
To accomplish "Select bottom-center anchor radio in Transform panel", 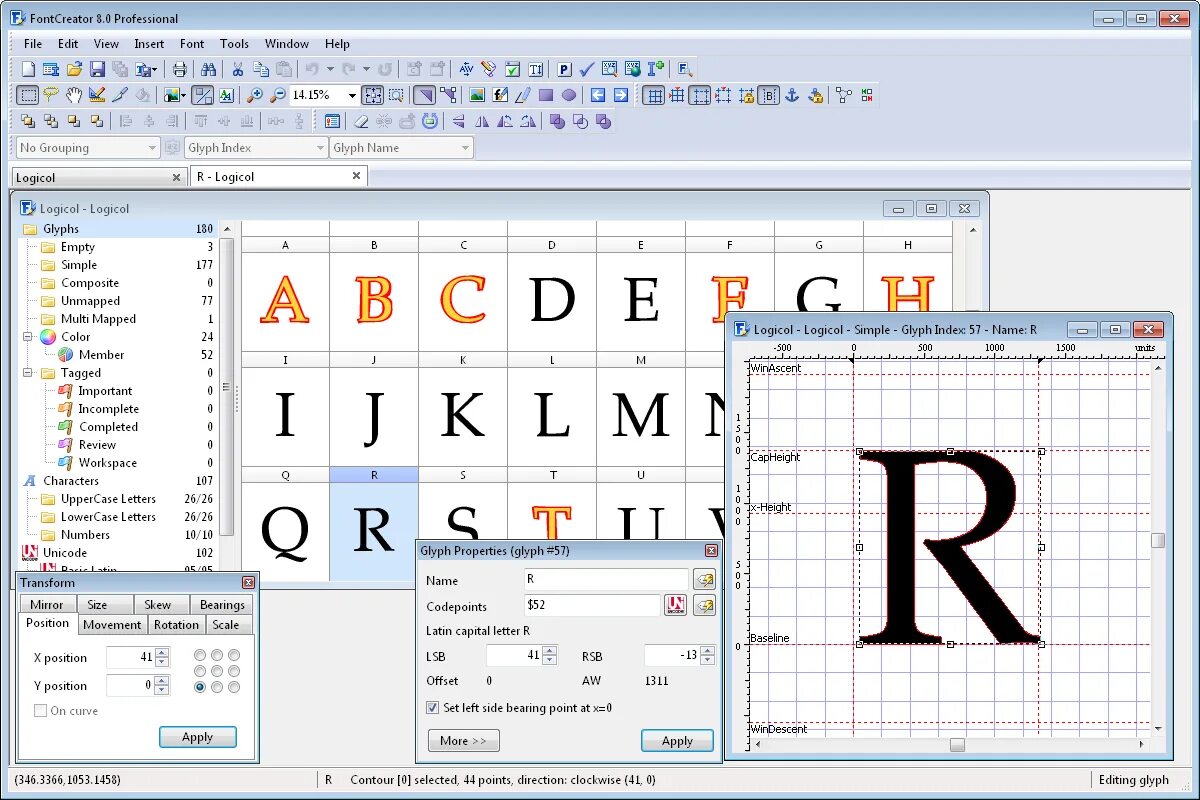I will tap(217, 687).
